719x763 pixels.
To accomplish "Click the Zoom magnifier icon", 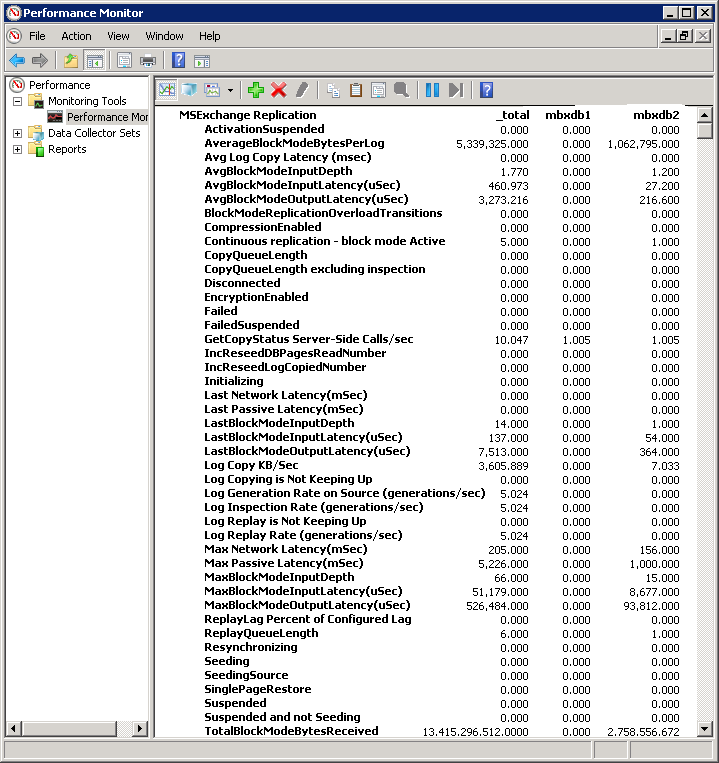I will pos(401,90).
